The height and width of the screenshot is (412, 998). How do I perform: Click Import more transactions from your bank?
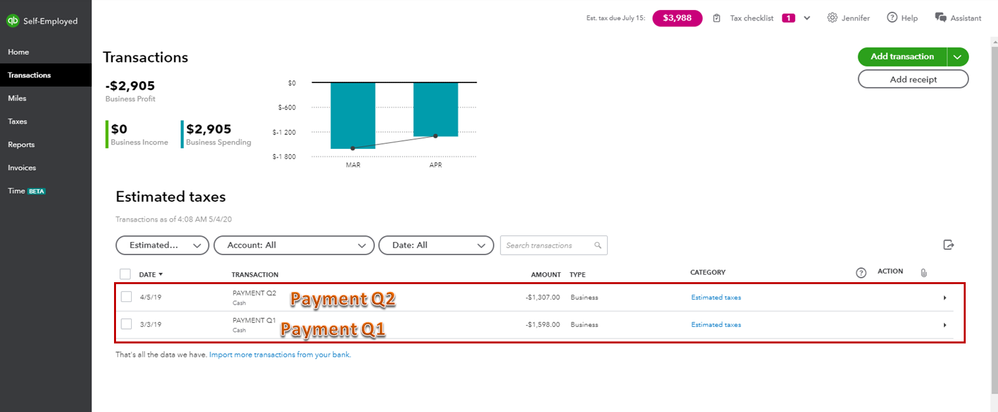click(x=280, y=355)
